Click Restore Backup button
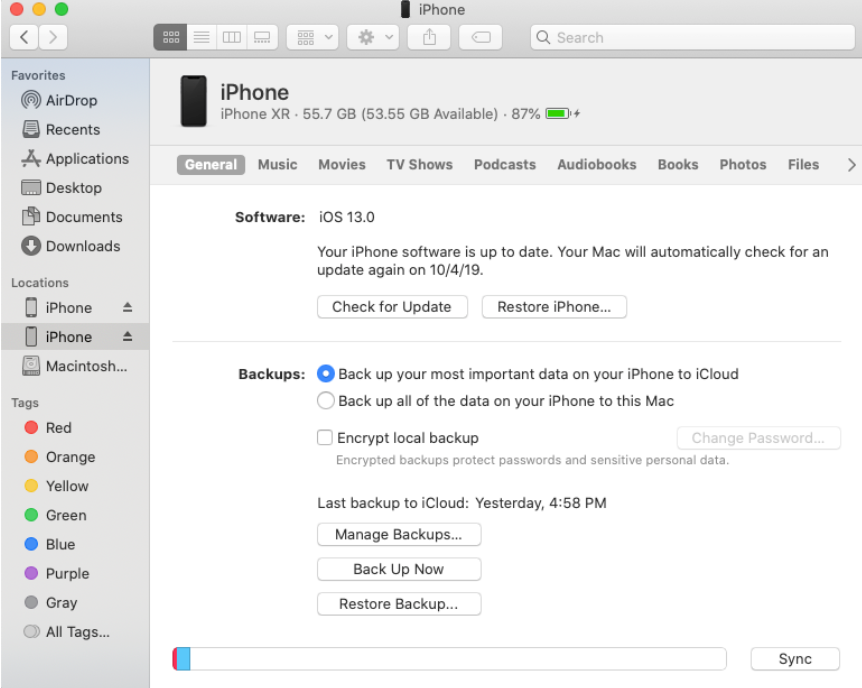 [399, 604]
